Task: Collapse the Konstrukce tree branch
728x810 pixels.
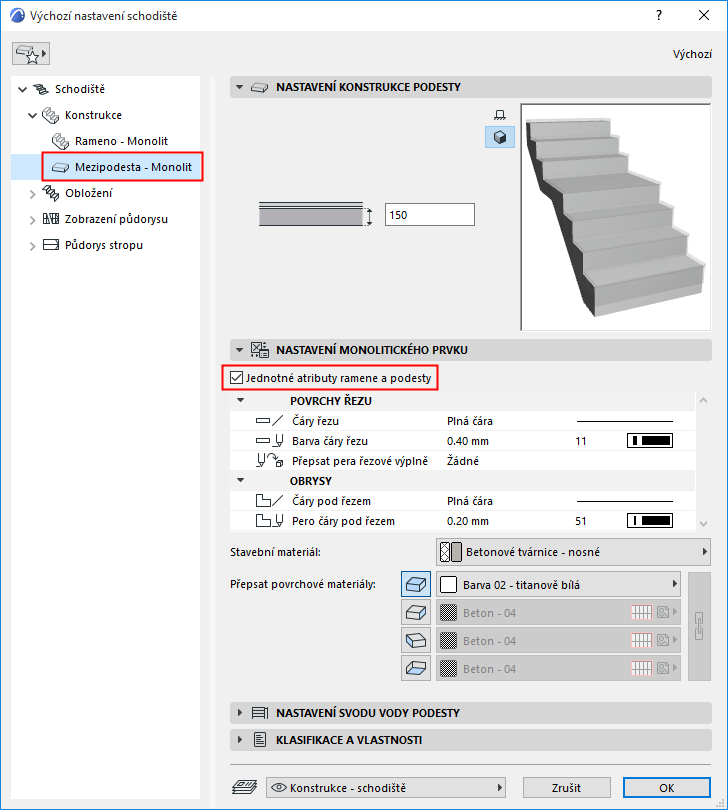Action: (x=32, y=115)
